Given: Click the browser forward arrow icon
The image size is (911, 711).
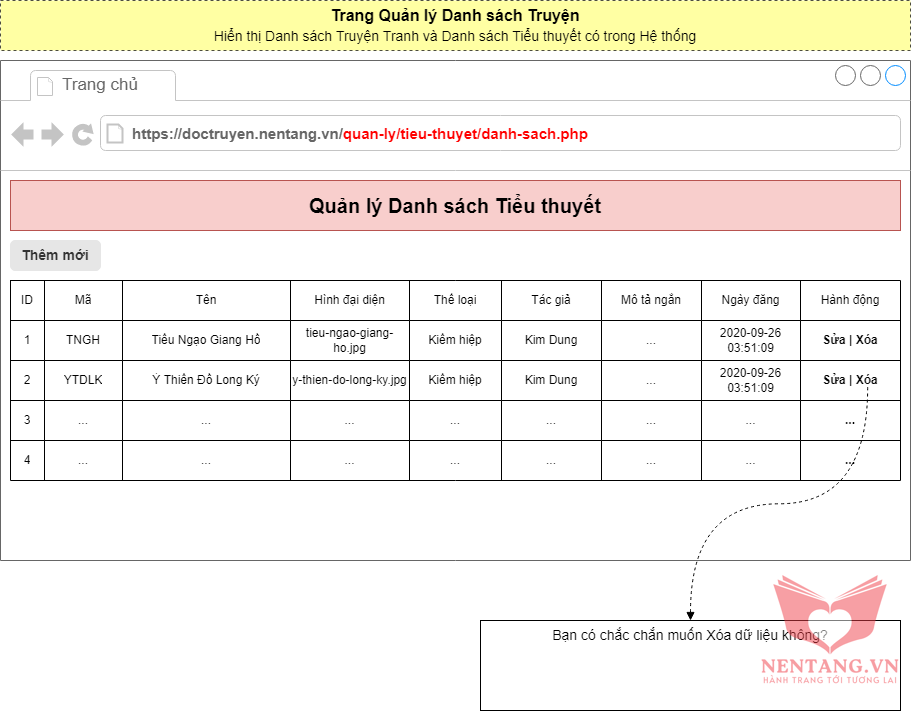Looking at the screenshot, I should point(52,134).
